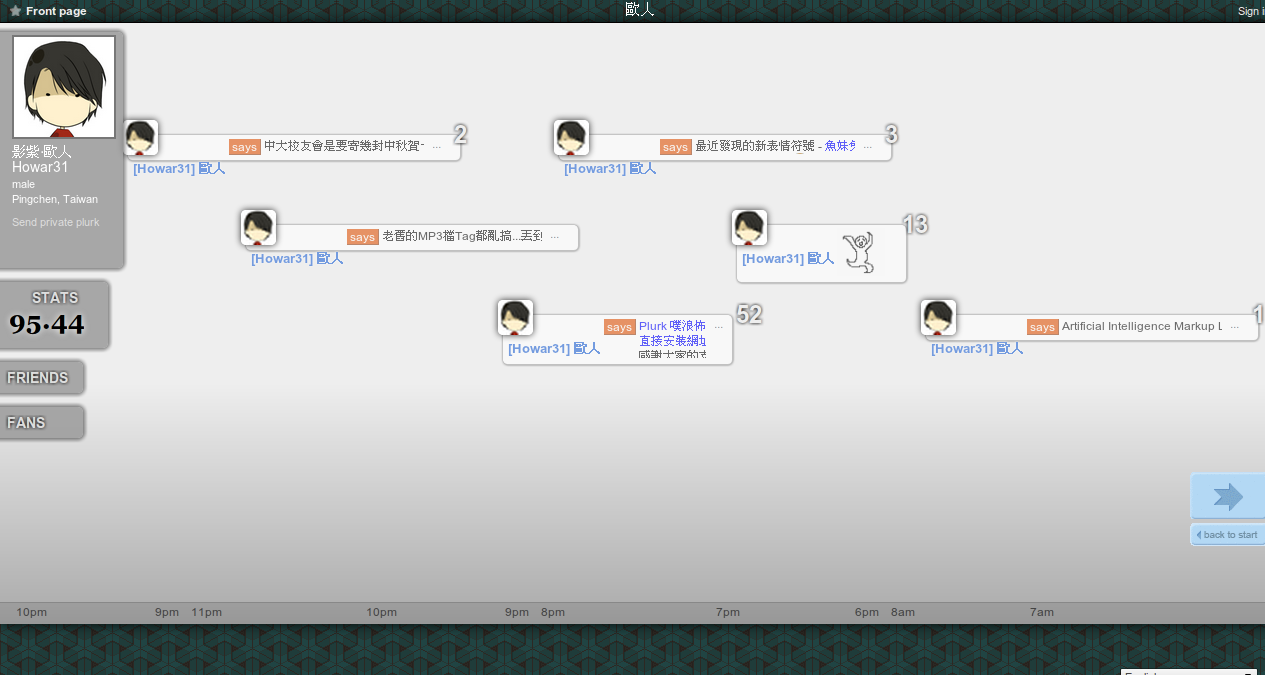The image size is (1265, 675).
Task: Click the dancing figure emoticon plurk
Action: (857, 252)
